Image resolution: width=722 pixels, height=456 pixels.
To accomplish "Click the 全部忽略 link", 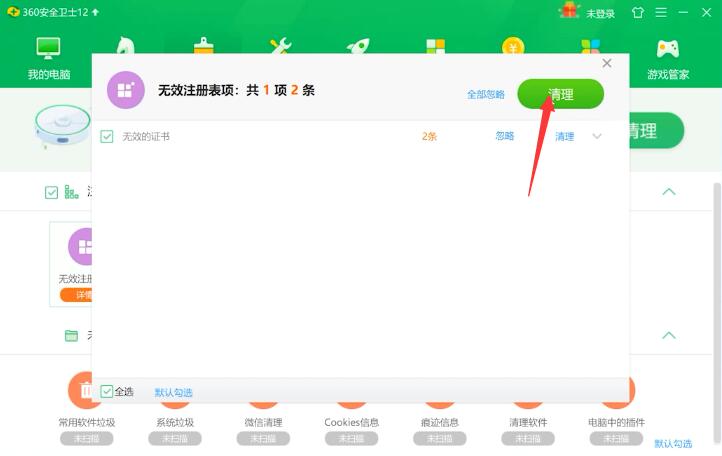I will (x=486, y=94).
